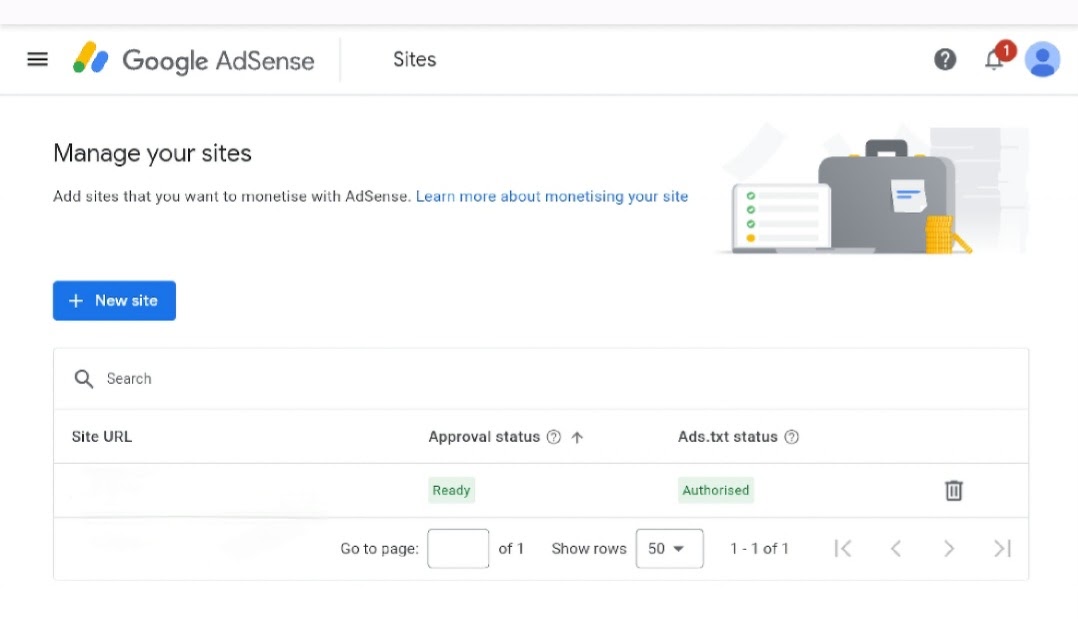The image size is (1078, 619).
Task: Go to the first page
Action: coord(843,548)
